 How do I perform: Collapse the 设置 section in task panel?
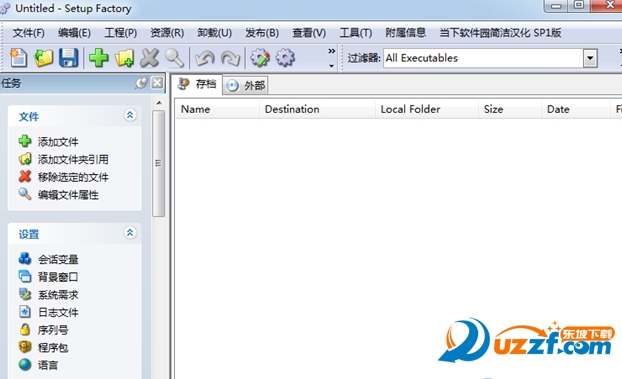pos(130,233)
